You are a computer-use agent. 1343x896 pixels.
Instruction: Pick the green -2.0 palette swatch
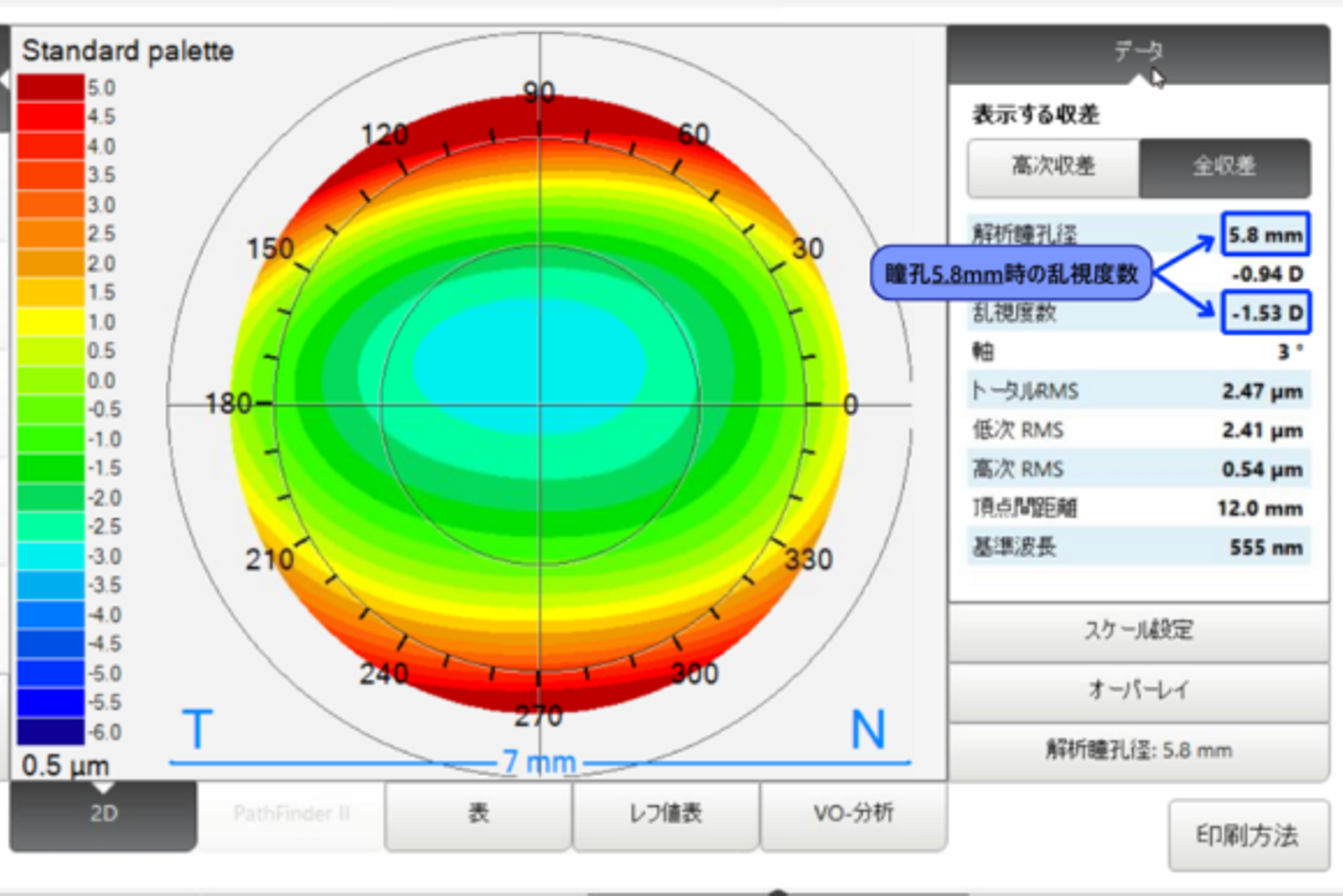[x=50, y=498]
